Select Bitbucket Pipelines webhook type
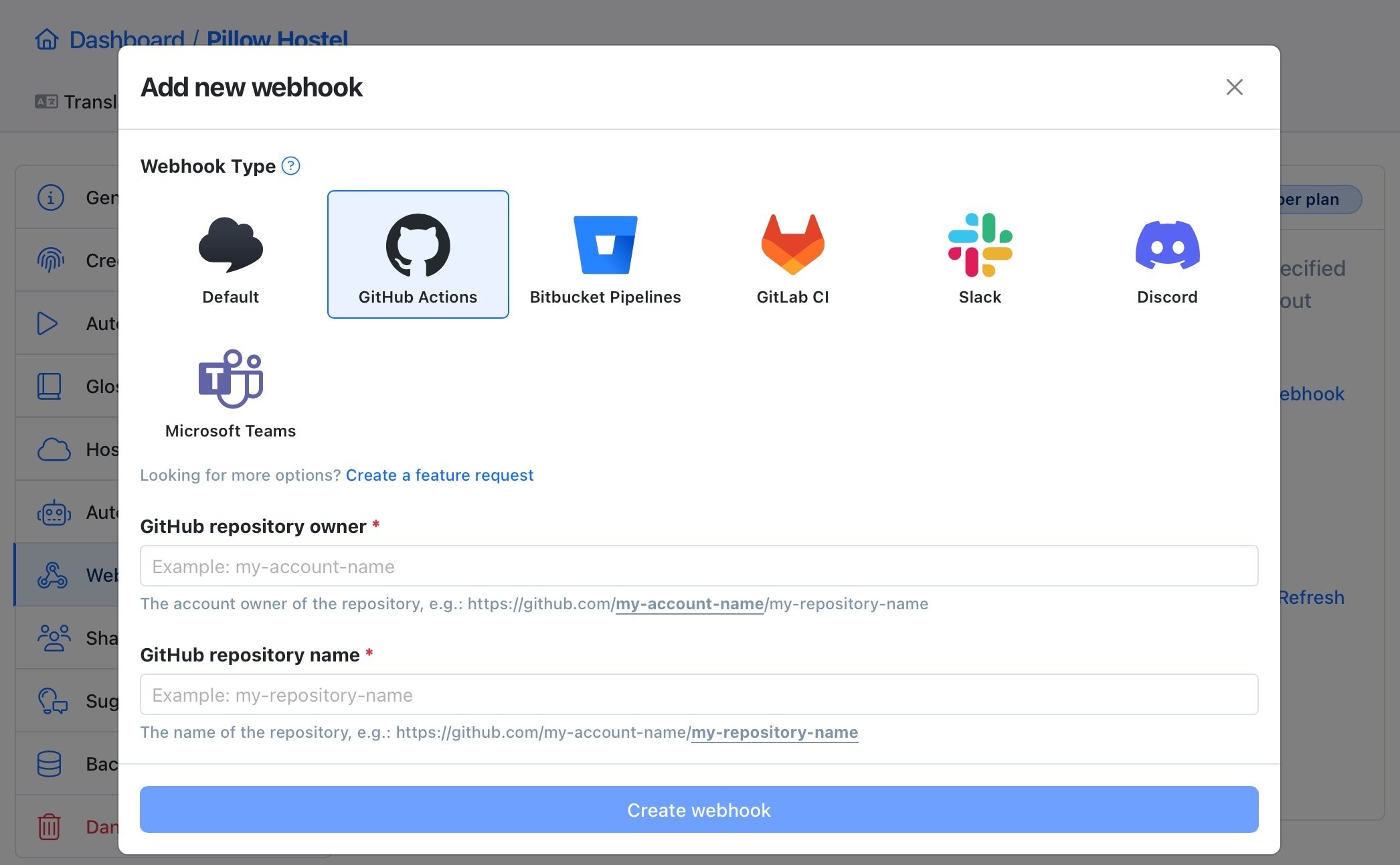The width and height of the screenshot is (1400, 865). 605,254
